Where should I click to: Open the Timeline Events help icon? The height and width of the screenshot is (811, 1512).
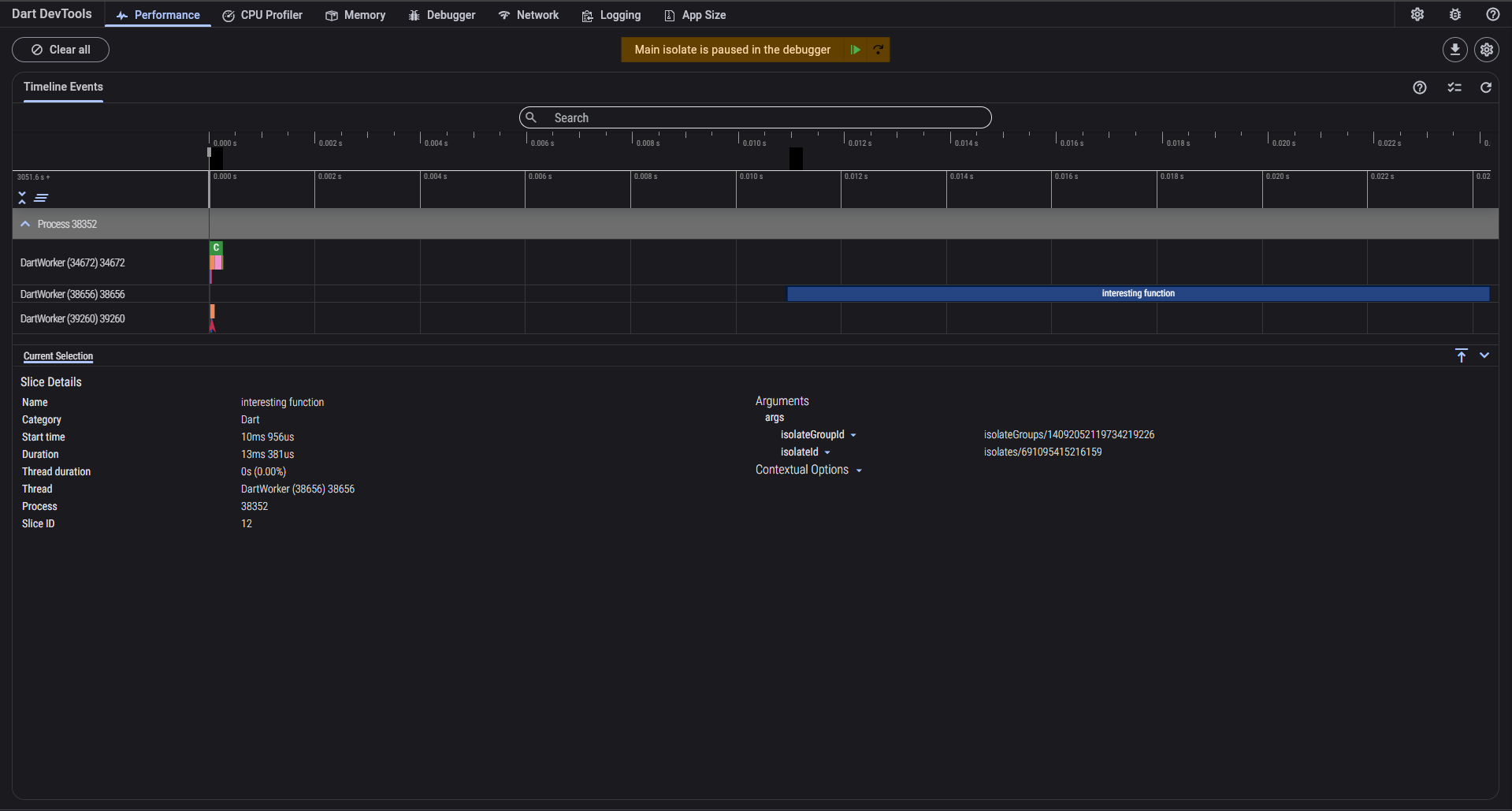click(x=1420, y=87)
